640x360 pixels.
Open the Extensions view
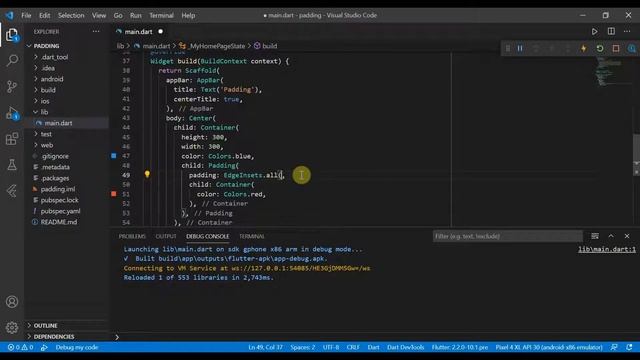12,139
